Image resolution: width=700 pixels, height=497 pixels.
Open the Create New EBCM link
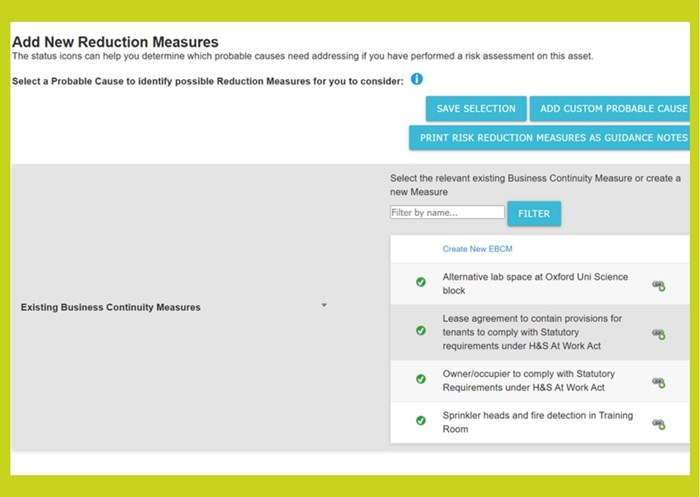(477, 249)
